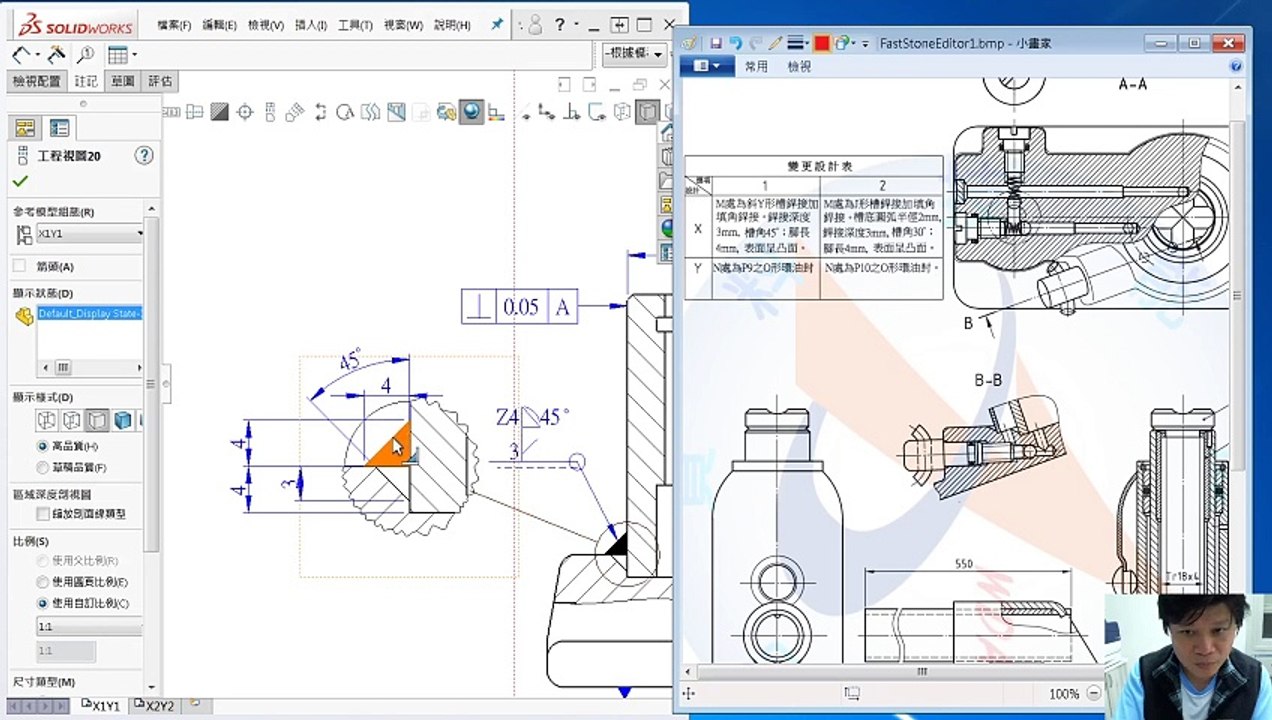This screenshot has height=720, width=1272.
Task: Click the table tool icon
Action: coord(117,54)
